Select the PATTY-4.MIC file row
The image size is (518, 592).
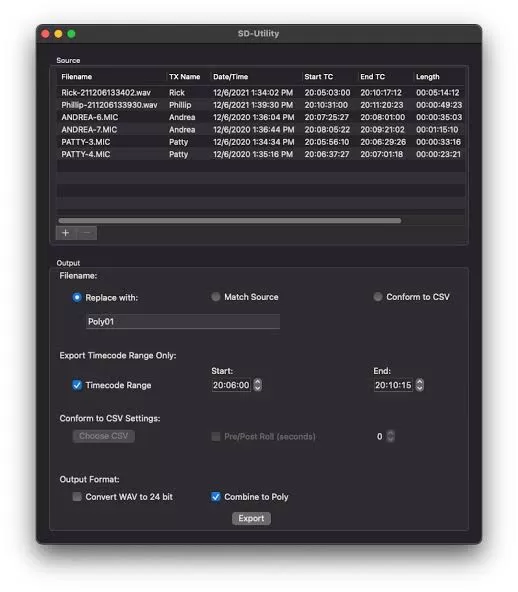(x=261, y=154)
